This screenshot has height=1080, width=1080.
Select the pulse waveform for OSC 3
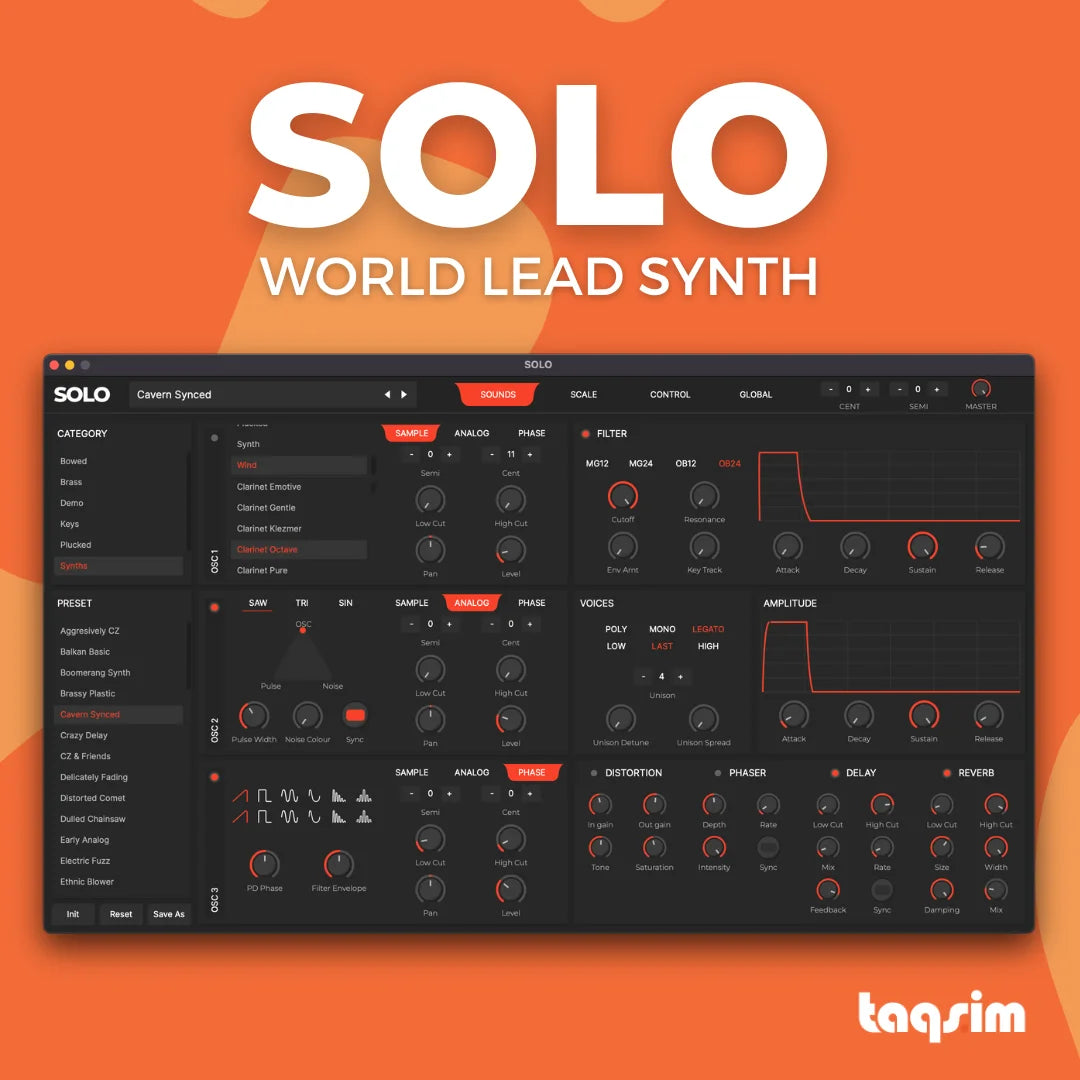pos(263,795)
